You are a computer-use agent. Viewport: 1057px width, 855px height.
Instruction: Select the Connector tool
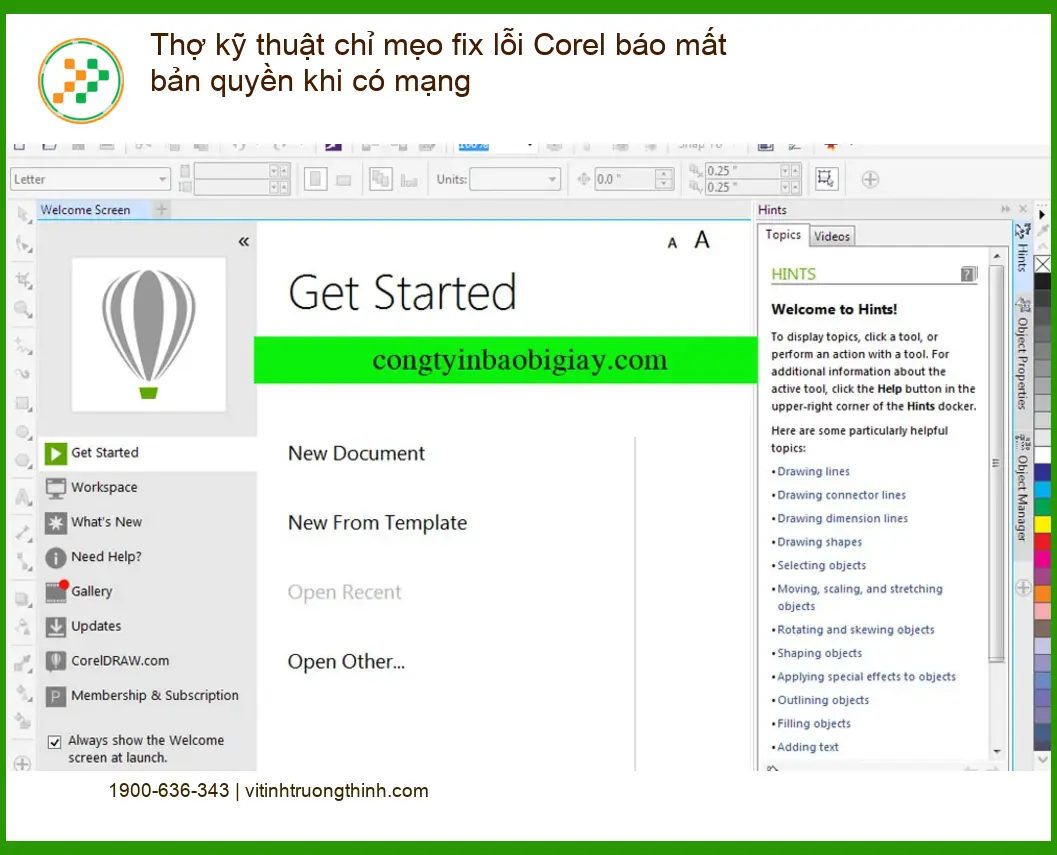24,561
